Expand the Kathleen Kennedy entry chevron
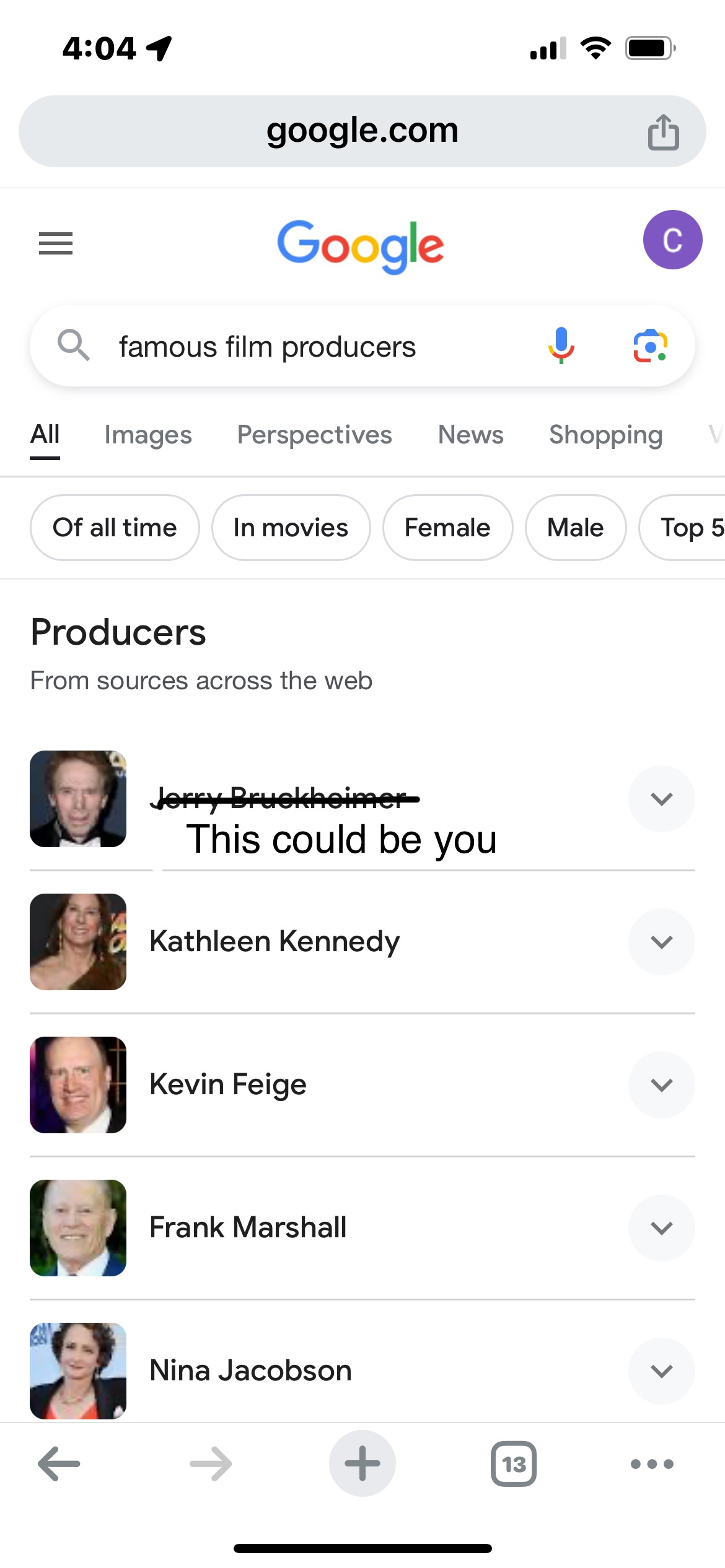This screenshot has height=1568, width=725. 662,942
